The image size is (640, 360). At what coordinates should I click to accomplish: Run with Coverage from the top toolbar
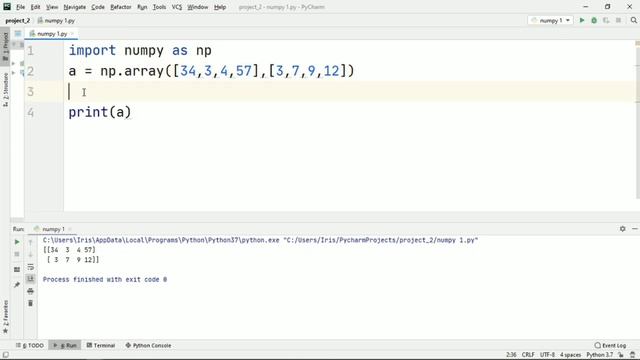click(606, 20)
